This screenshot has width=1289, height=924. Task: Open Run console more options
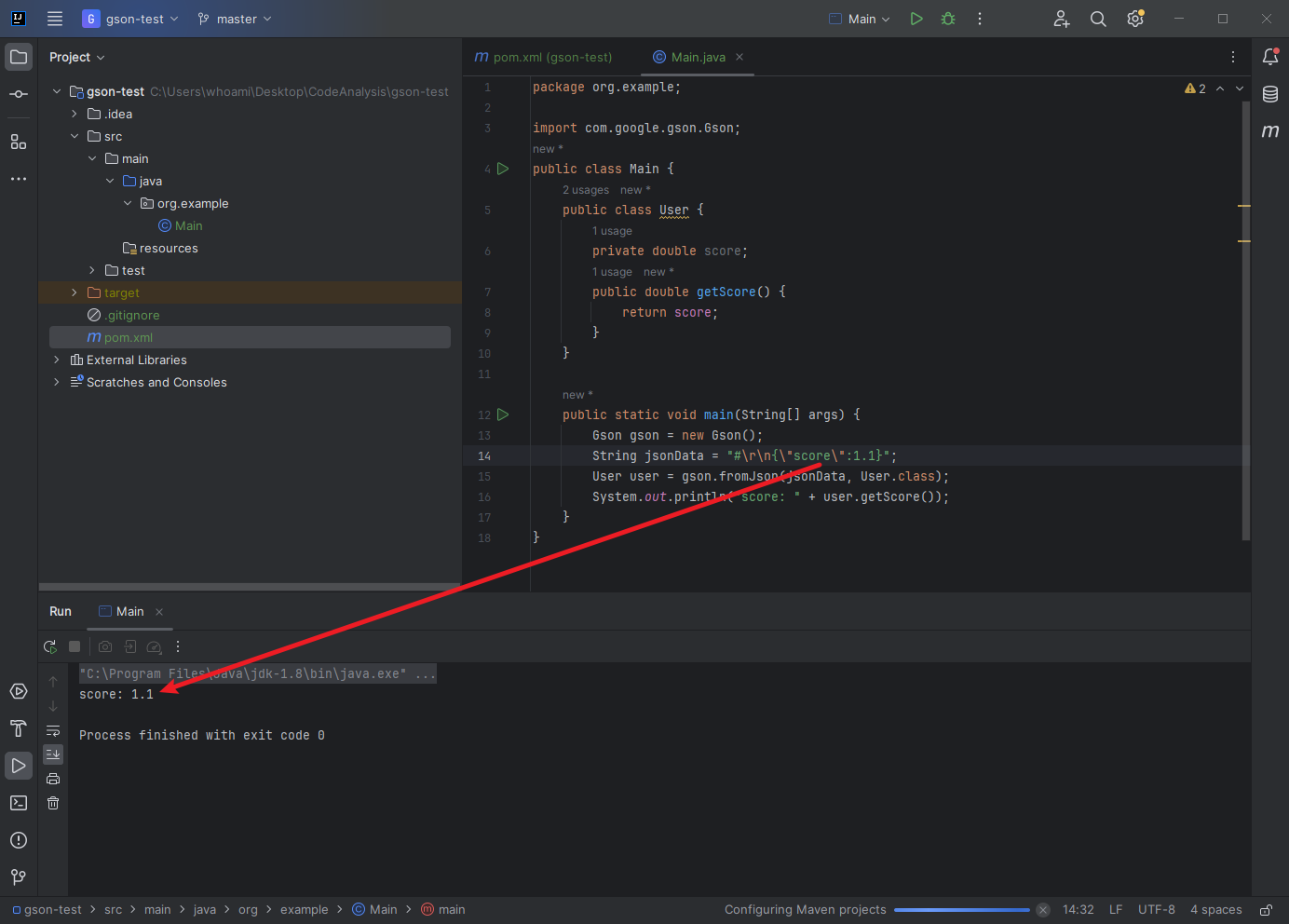(x=178, y=646)
